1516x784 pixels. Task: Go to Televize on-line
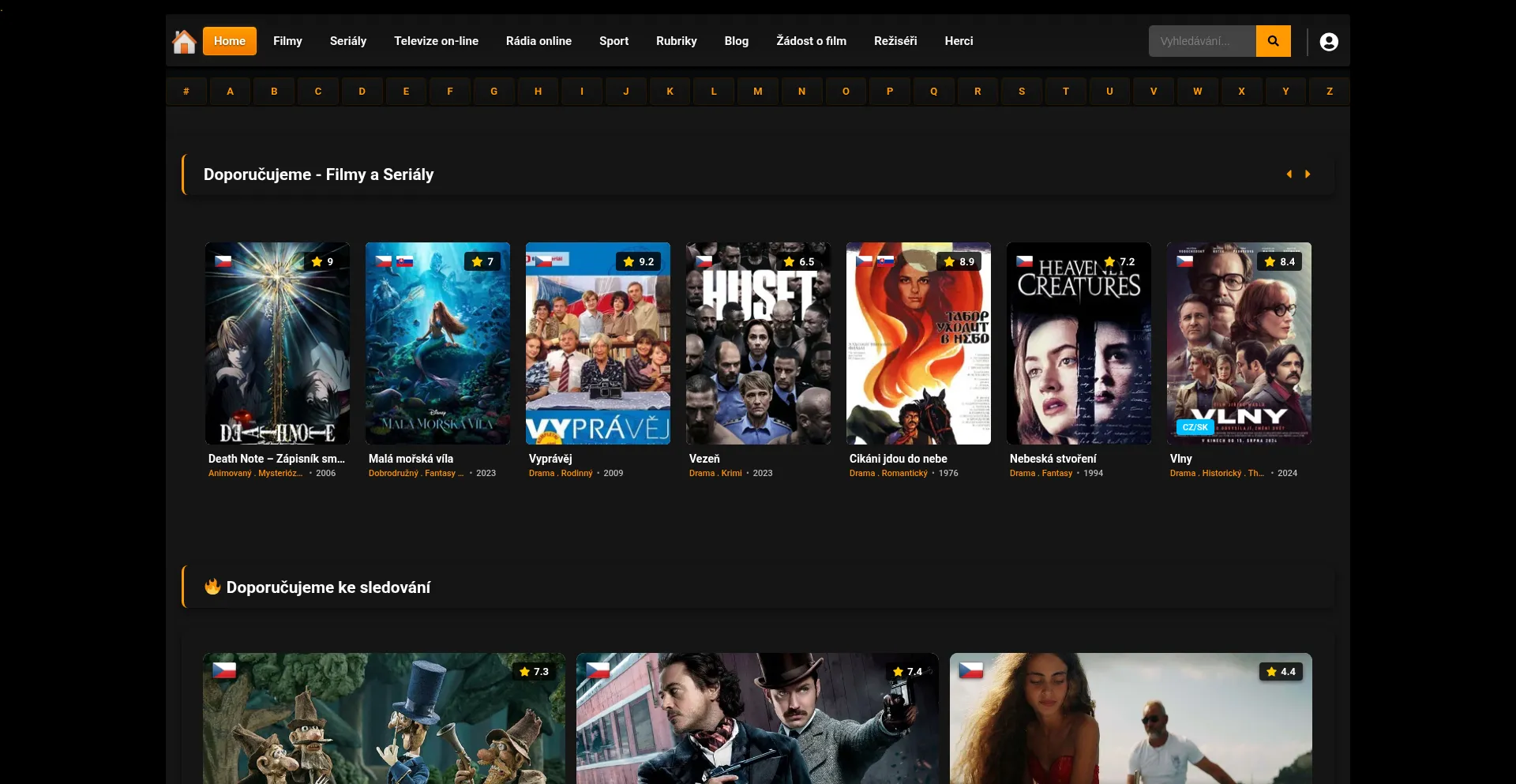pyautogui.click(x=436, y=41)
